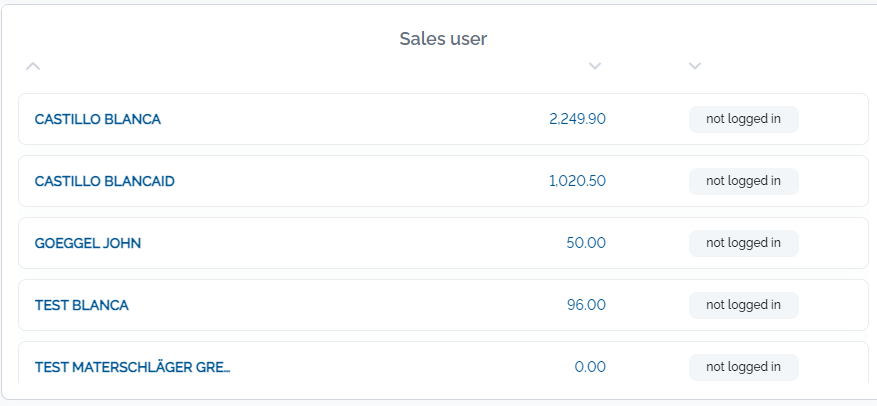Select the empty space in GOEGGEL JOHN's row card

pyautogui.click(x=352, y=243)
